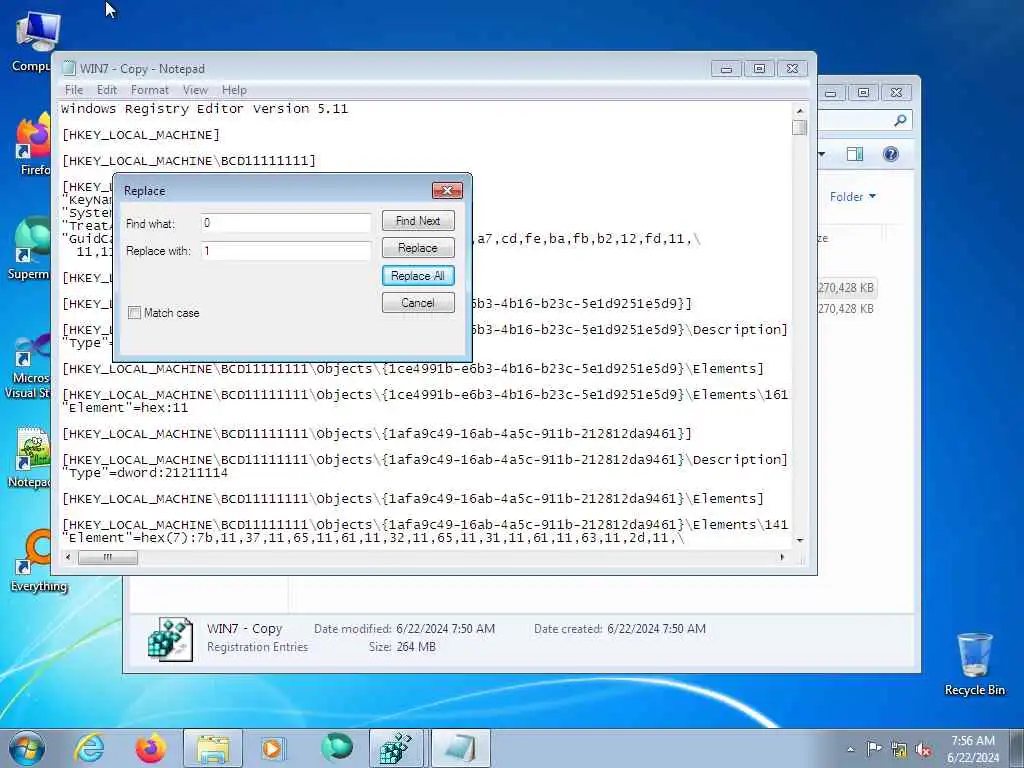Click the "Element"=hex:11 line
Viewport: 1024px width, 768px height.
125,408
